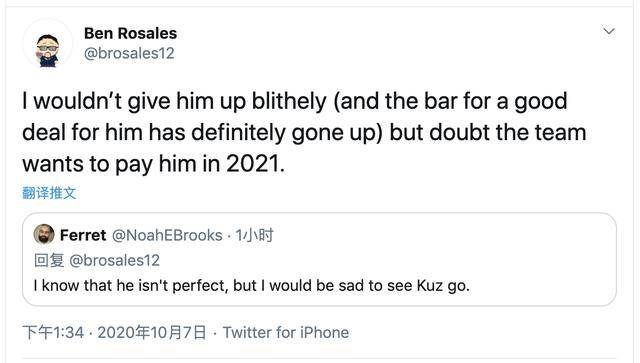
Task: Click the tweet line "wants to pay him in 2021."
Action: click(153, 164)
